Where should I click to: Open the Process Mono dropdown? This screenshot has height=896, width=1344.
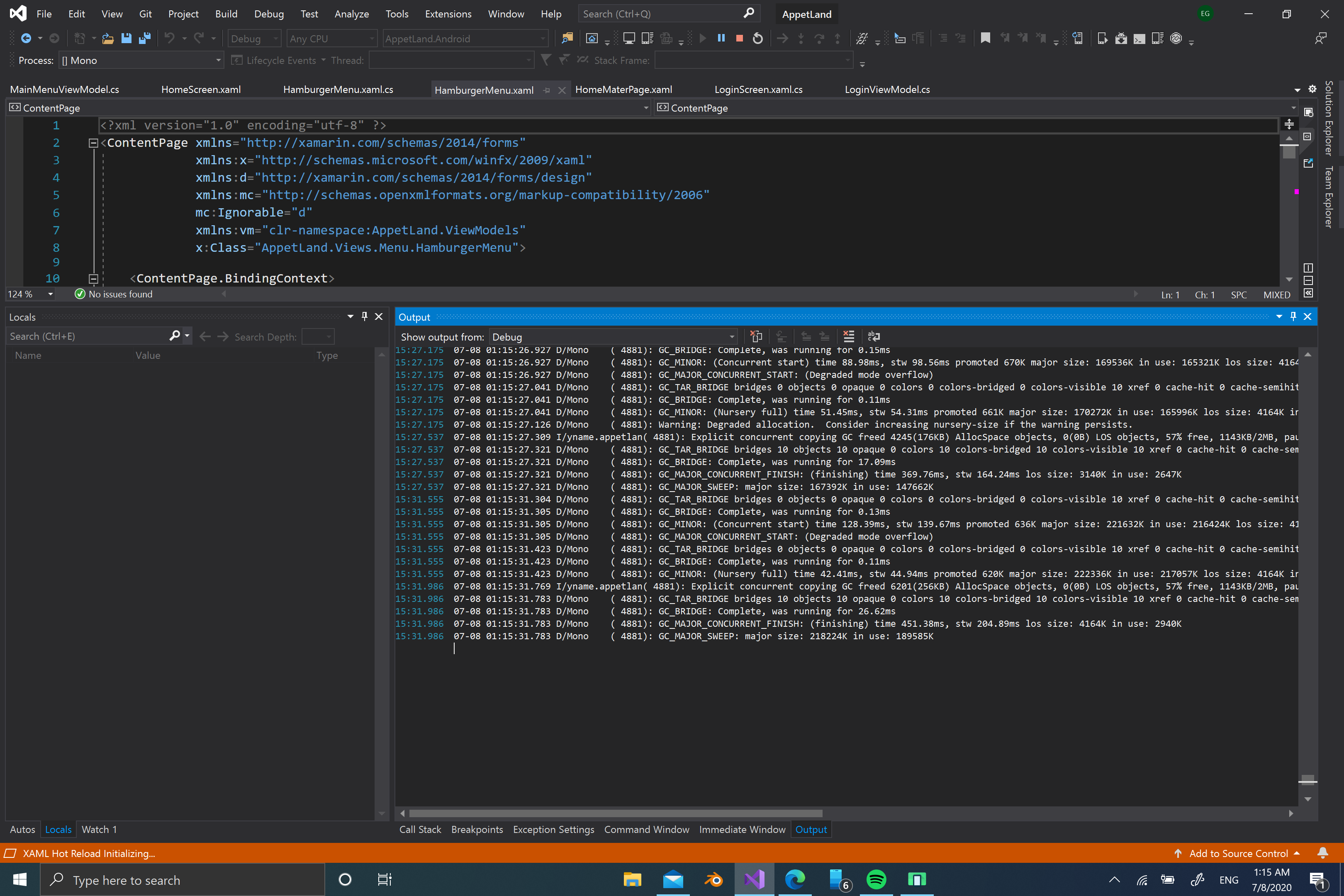pyautogui.click(x=141, y=61)
